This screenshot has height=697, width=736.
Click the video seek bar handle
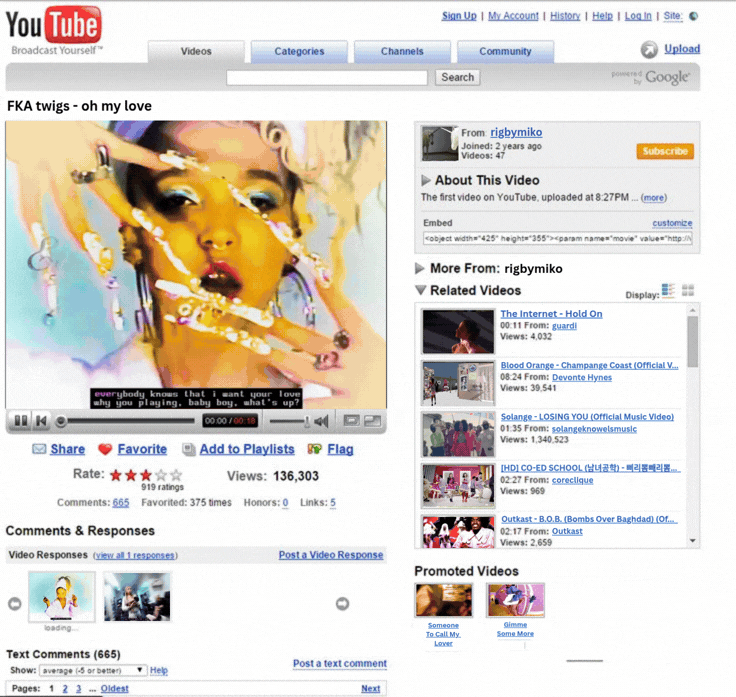(x=61, y=421)
